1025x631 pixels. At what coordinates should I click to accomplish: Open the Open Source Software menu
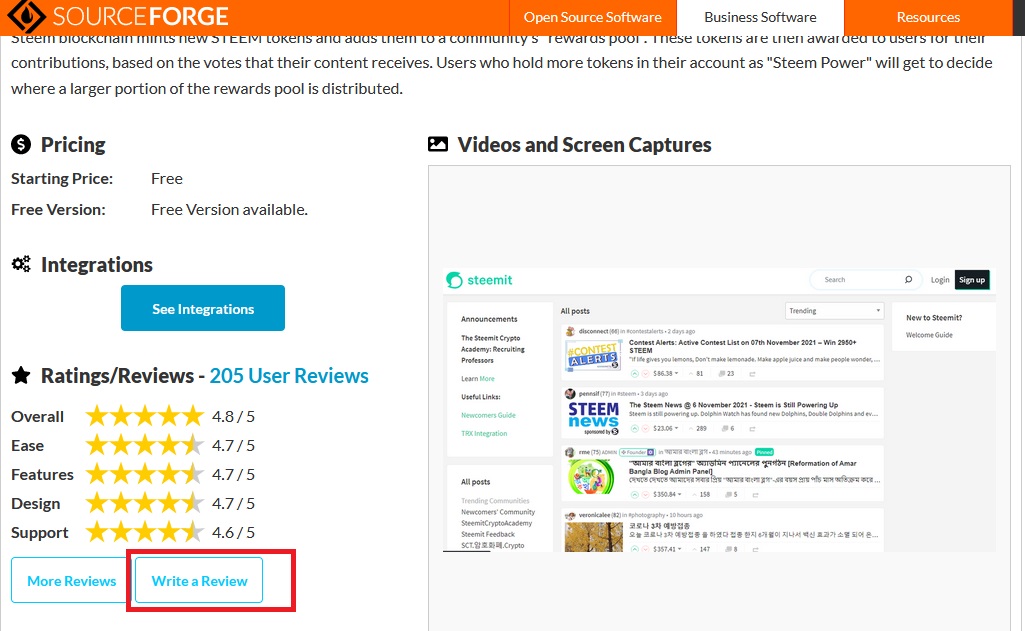coord(592,18)
